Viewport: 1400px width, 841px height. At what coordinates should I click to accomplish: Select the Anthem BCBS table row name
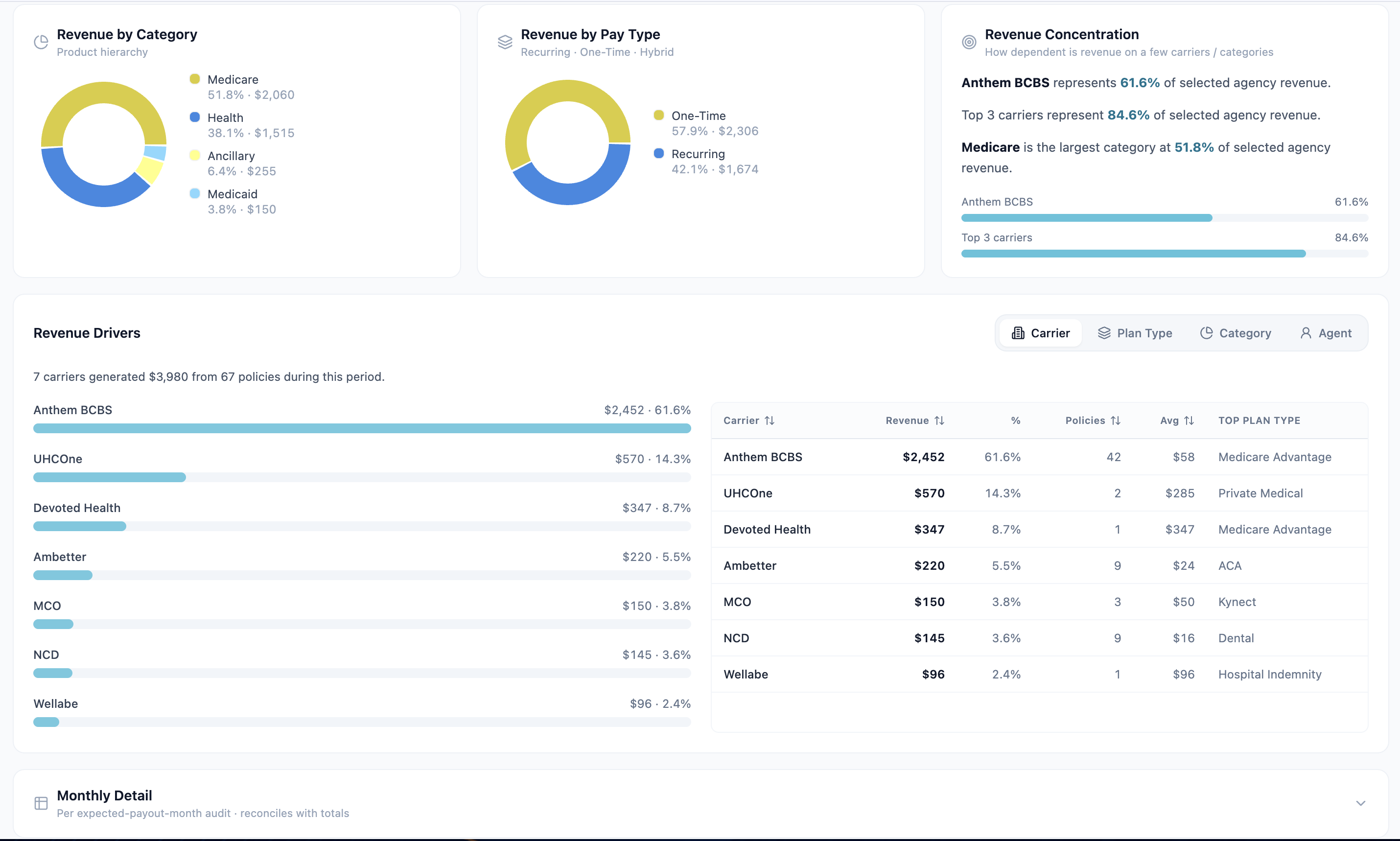tap(763, 457)
